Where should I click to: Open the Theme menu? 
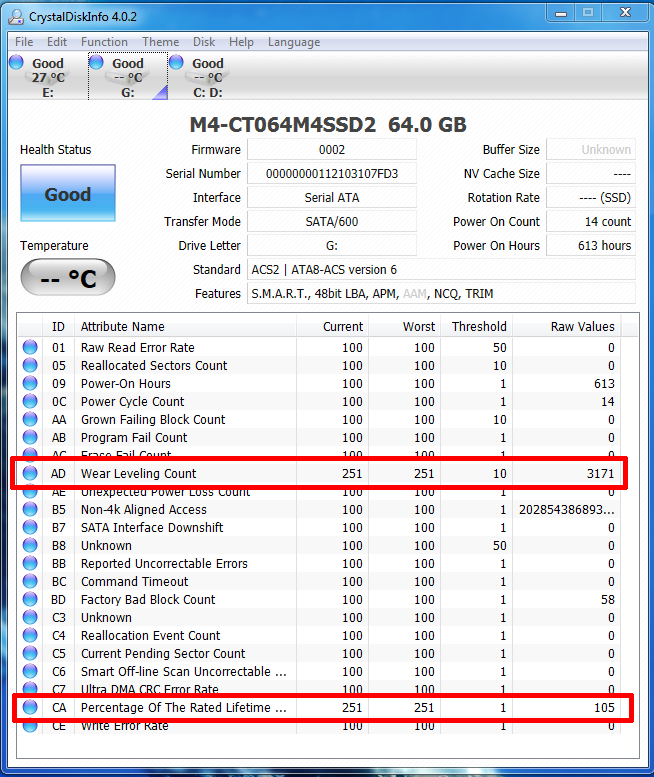pos(161,42)
